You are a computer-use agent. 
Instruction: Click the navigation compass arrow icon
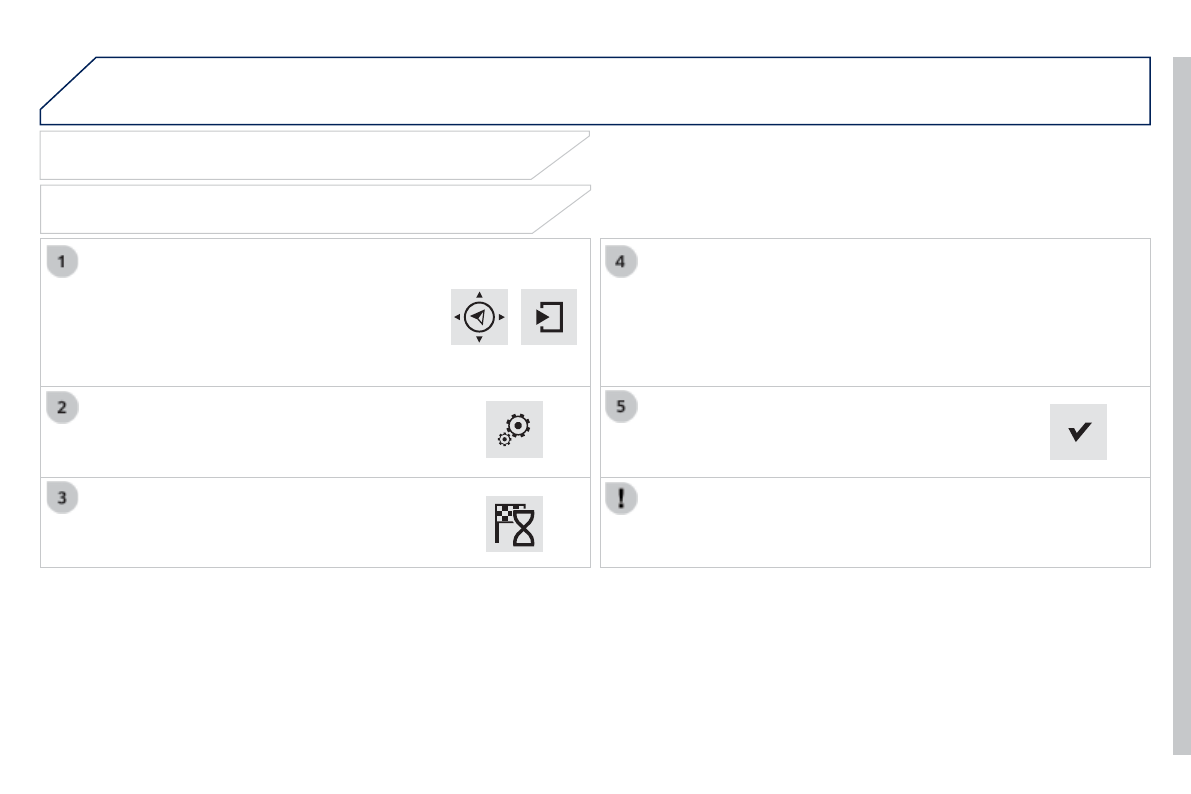point(479,317)
